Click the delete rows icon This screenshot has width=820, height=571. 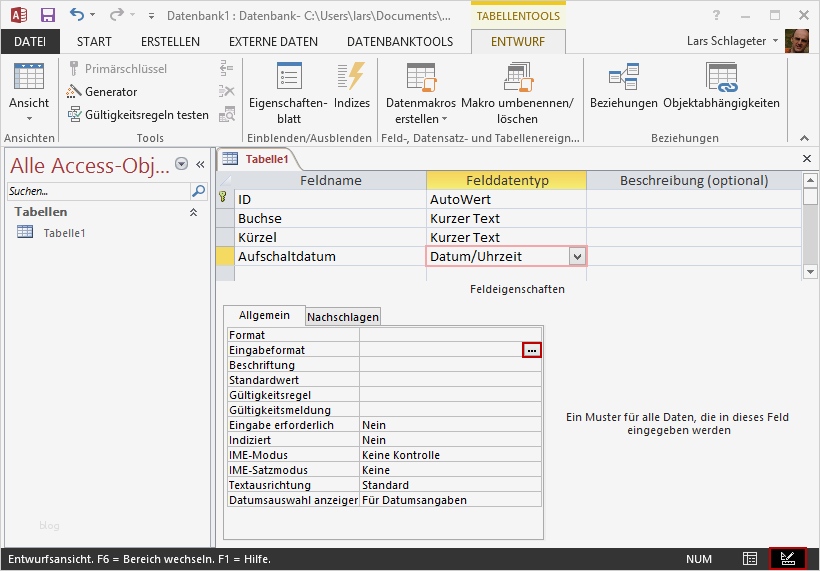point(226,91)
